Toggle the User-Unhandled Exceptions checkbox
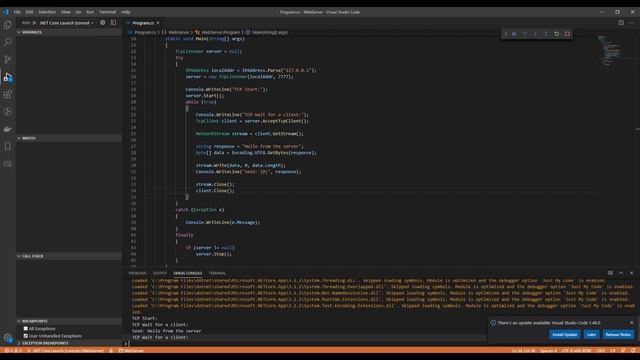Screen dimensions: 640x360 [26, 336]
